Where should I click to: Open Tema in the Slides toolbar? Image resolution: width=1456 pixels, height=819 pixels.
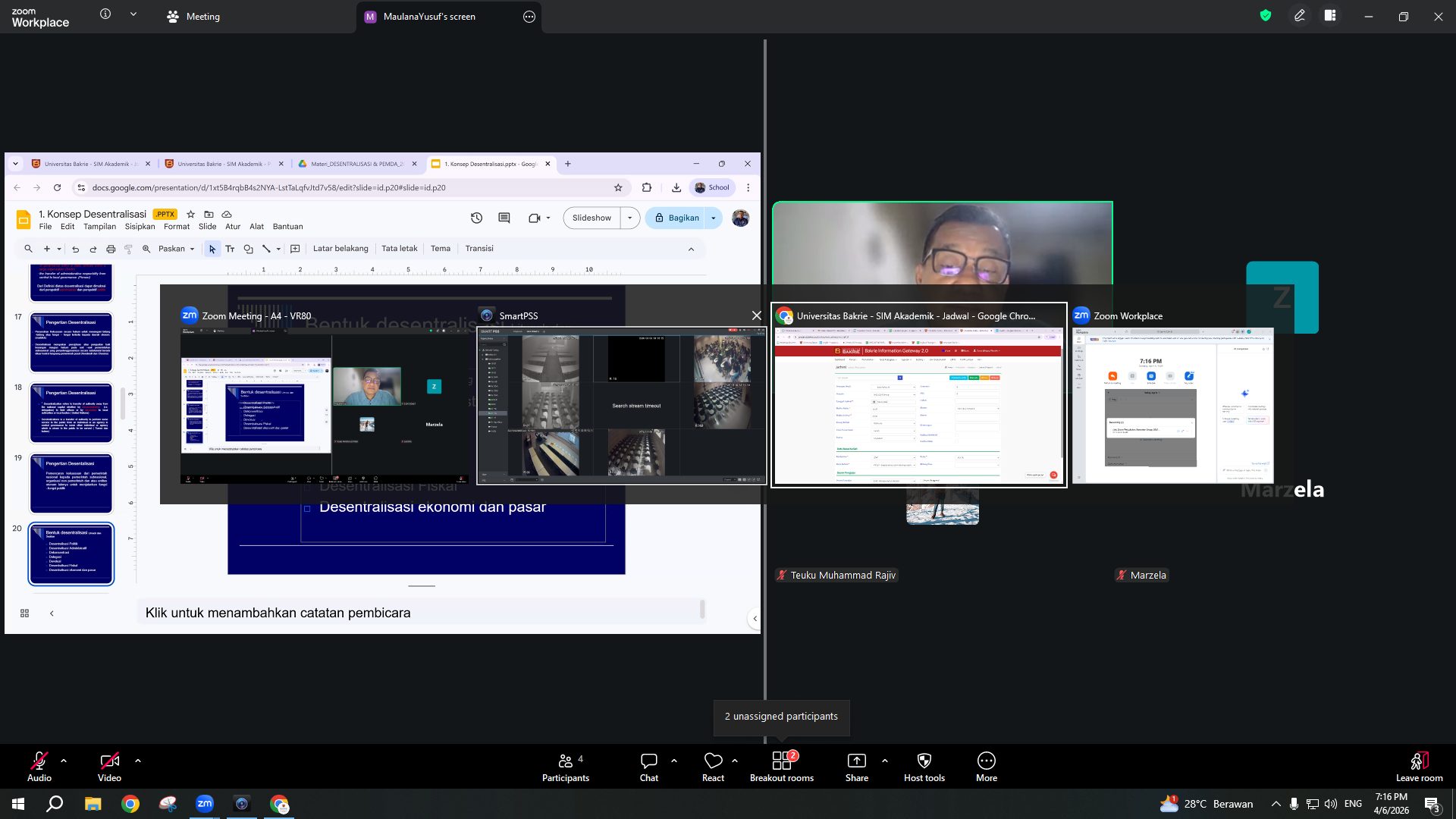pos(441,249)
